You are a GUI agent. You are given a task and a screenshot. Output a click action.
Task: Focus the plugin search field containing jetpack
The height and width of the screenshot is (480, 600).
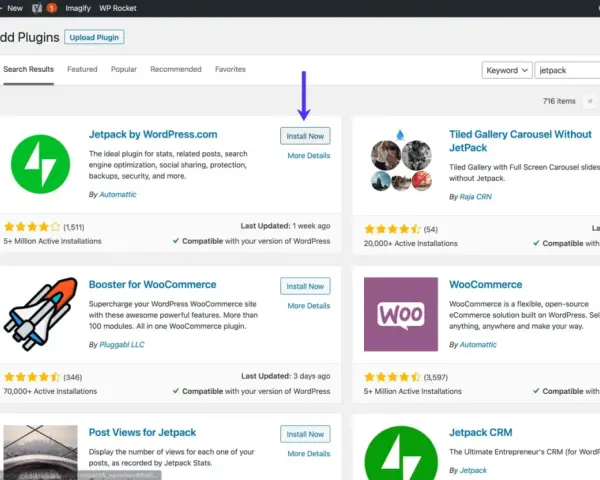pos(567,70)
